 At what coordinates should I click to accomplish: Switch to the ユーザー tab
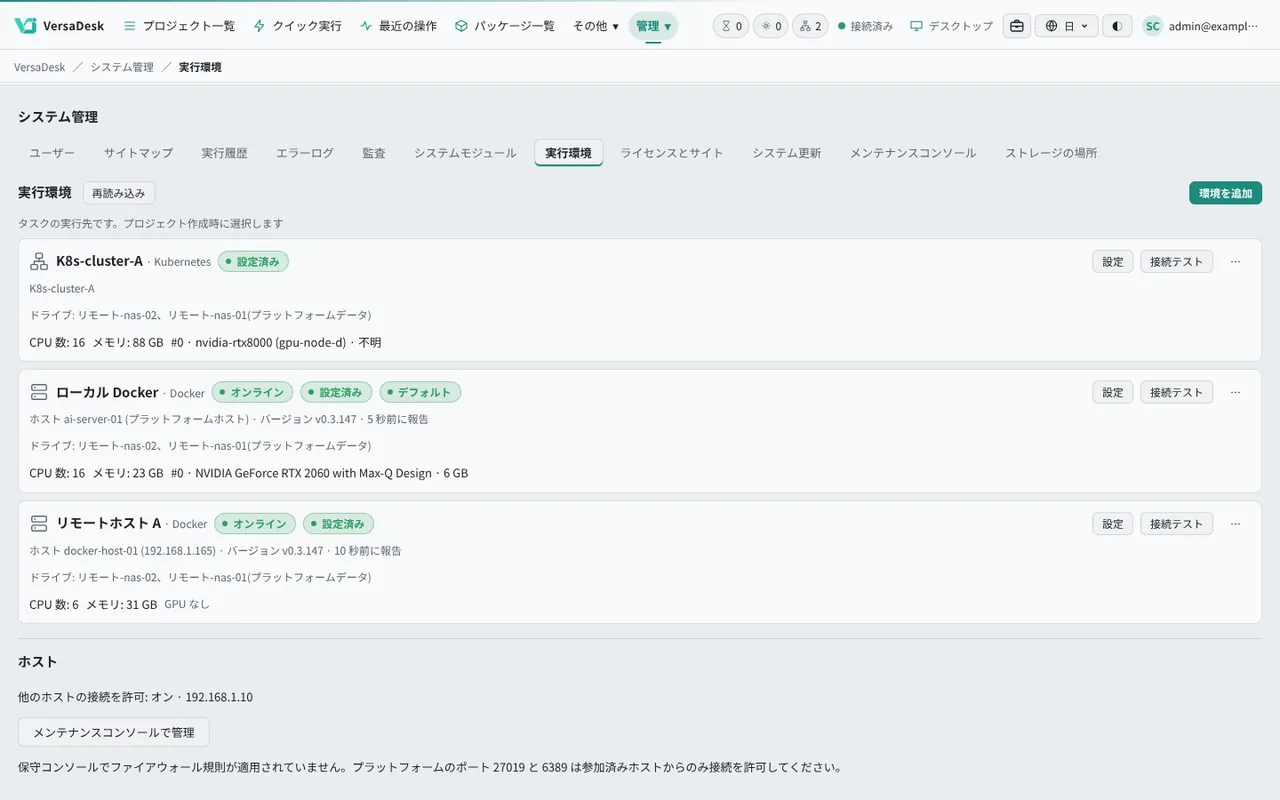[52, 153]
